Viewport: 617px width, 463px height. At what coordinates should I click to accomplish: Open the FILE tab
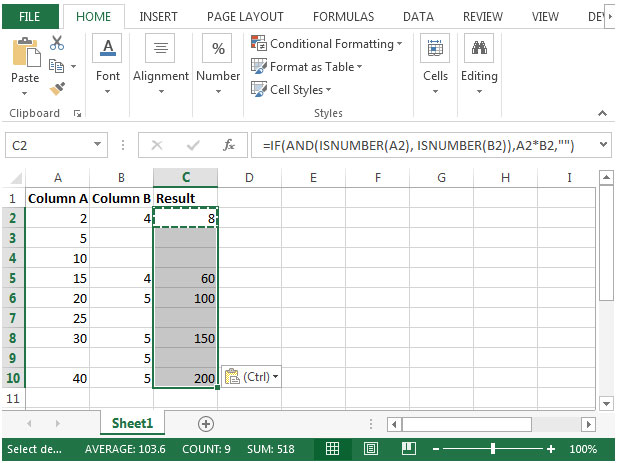30,17
